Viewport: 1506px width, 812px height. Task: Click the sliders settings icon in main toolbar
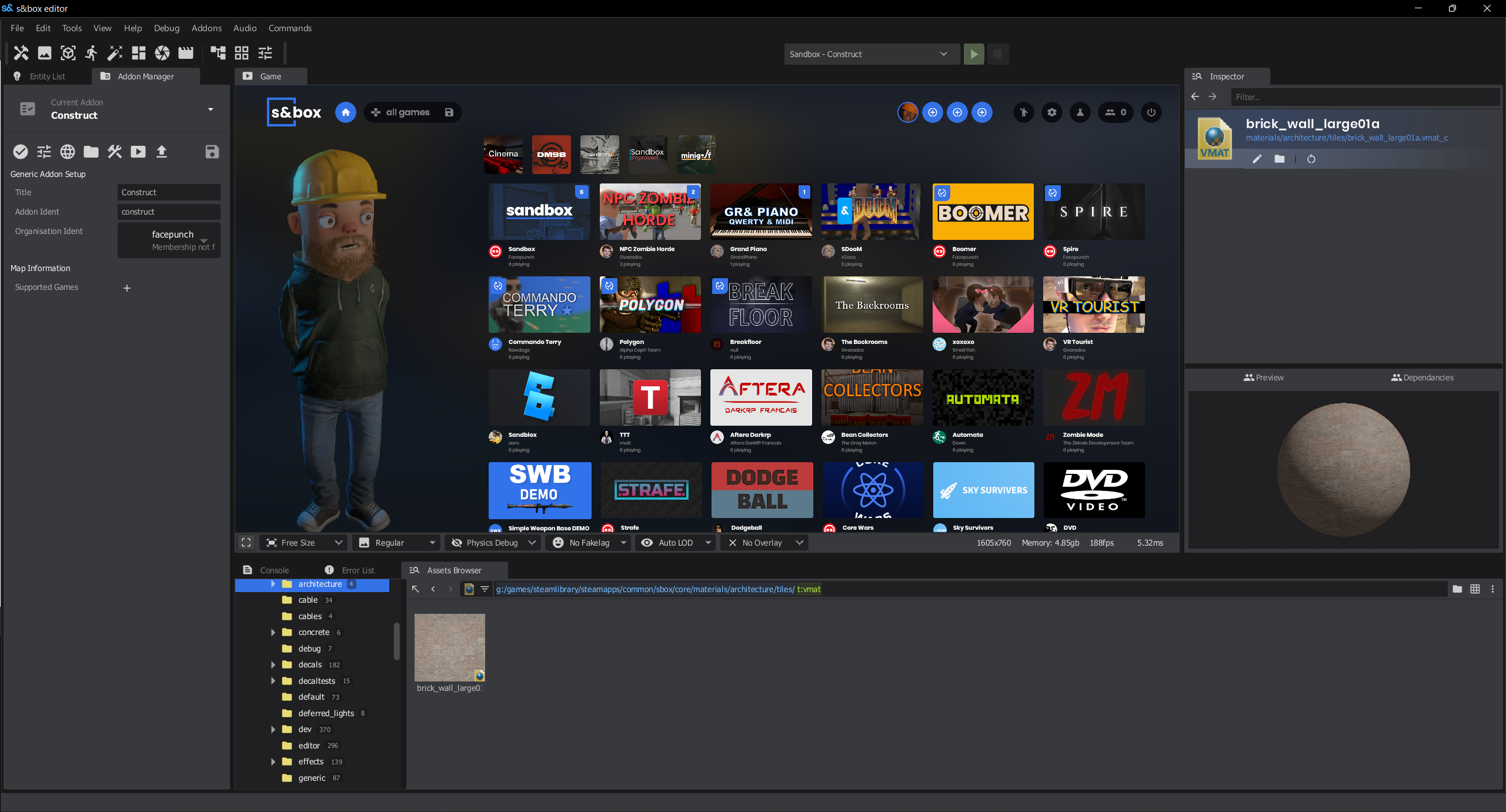coord(265,53)
